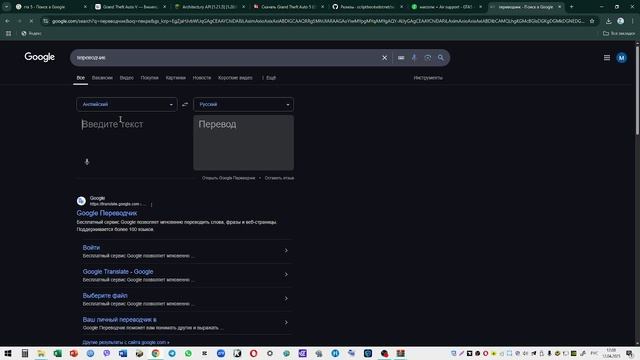Viewport: 640px width, 360px height.
Task: Open WhatsApp from the taskbar
Action: 188,353
